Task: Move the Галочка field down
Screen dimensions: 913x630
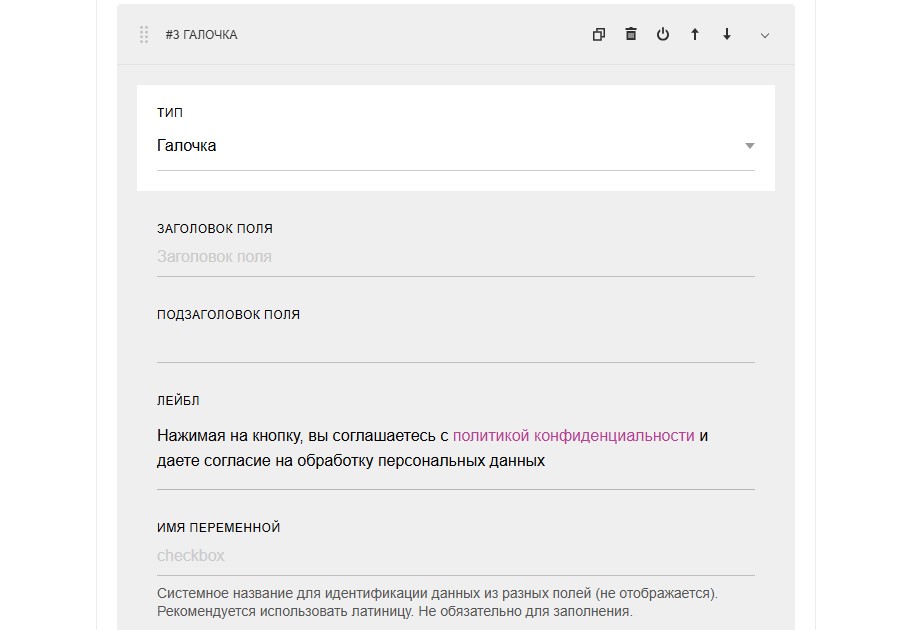Action: pos(727,35)
